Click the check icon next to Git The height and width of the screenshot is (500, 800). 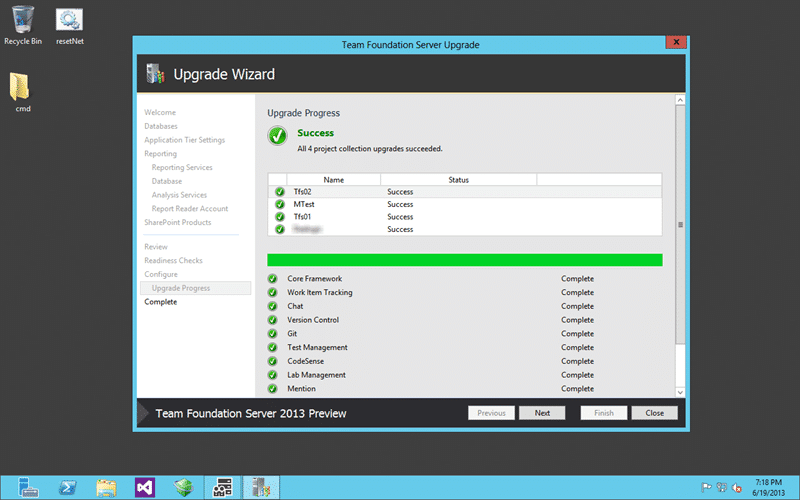click(x=272, y=334)
